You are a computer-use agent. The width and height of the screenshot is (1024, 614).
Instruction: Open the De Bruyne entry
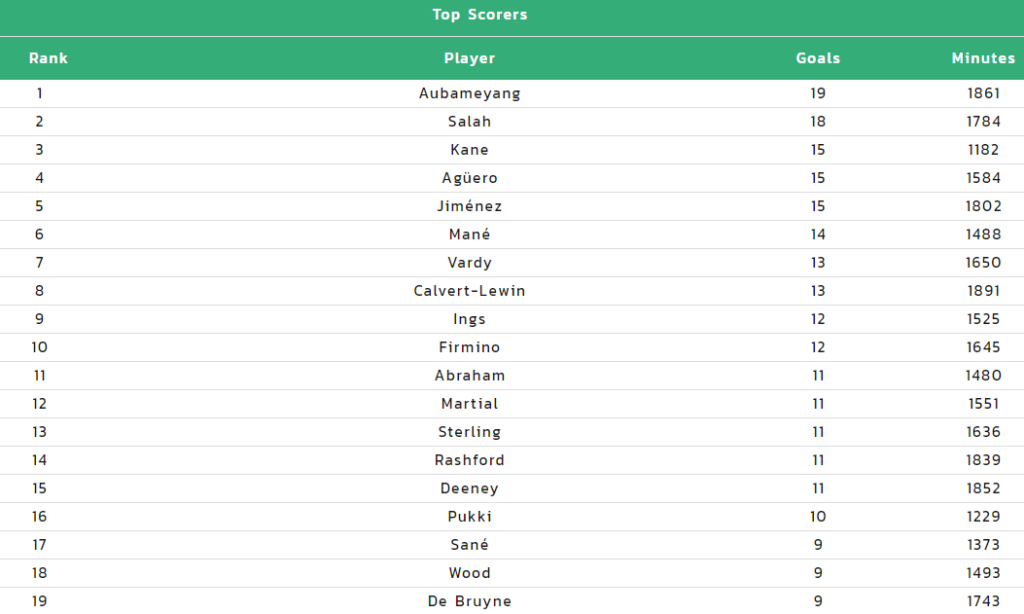coord(470,601)
